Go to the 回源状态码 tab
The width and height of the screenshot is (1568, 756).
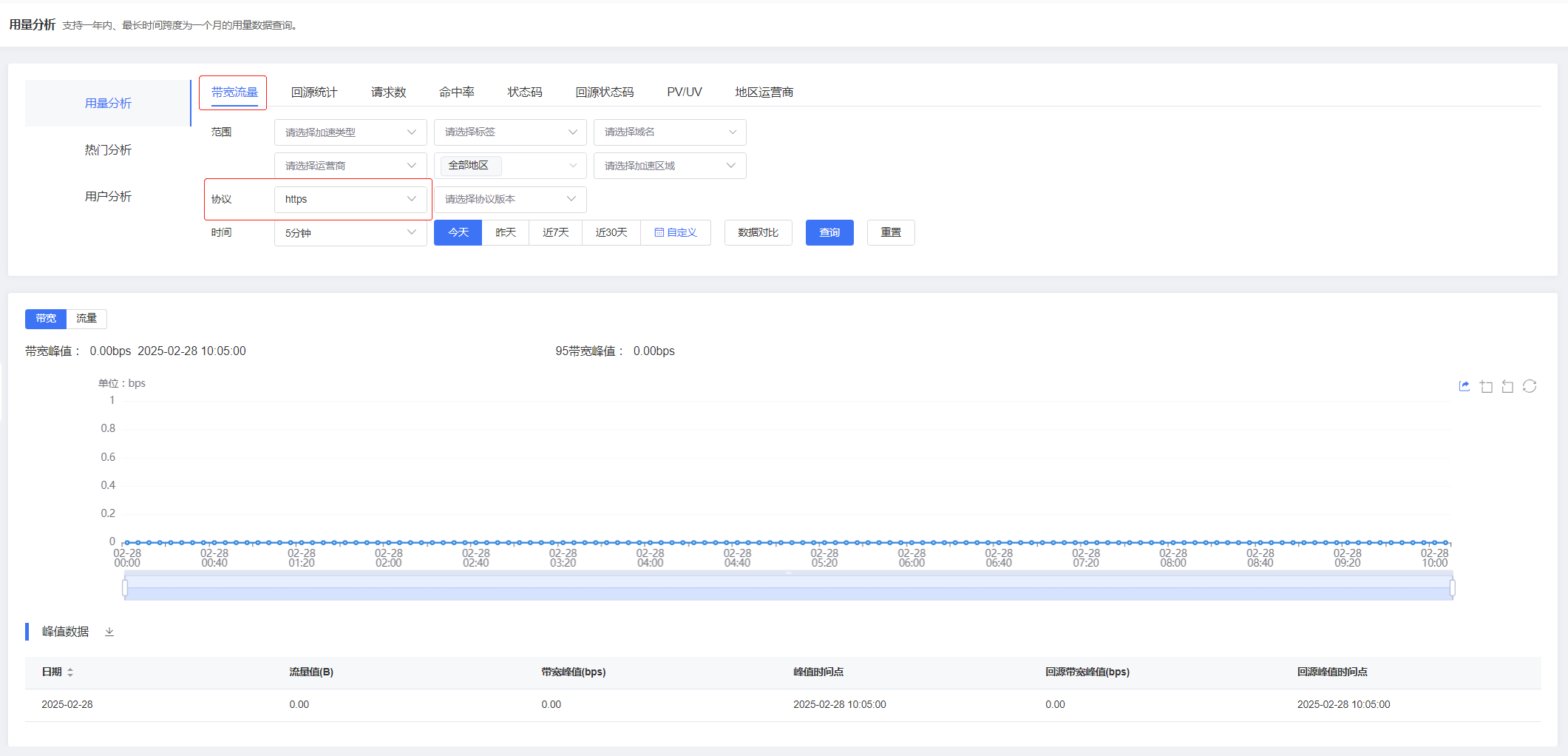point(605,92)
